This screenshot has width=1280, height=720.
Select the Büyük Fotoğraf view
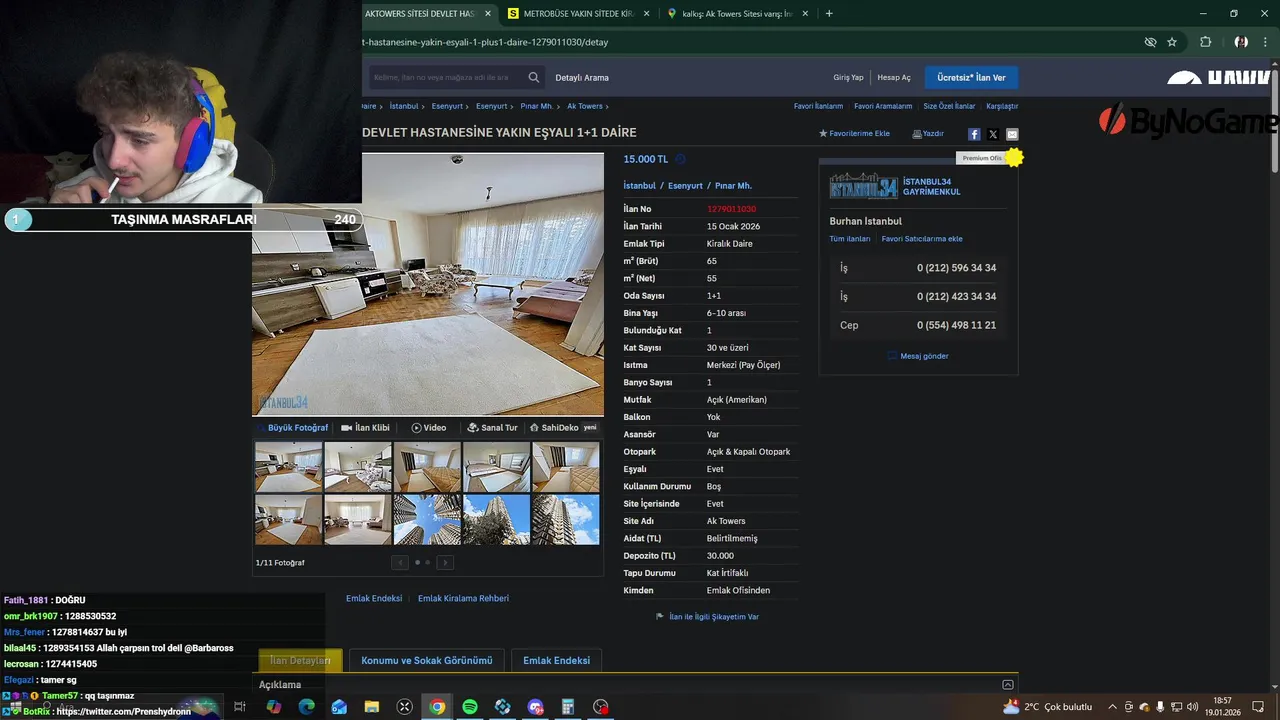[x=293, y=428]
